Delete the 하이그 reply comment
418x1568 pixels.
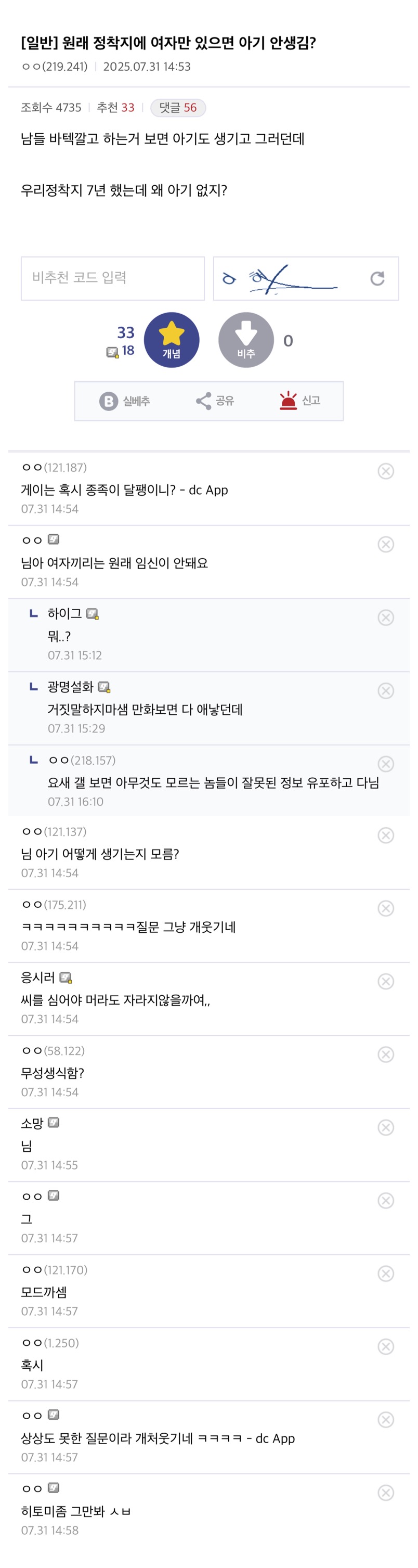point(385,617)
